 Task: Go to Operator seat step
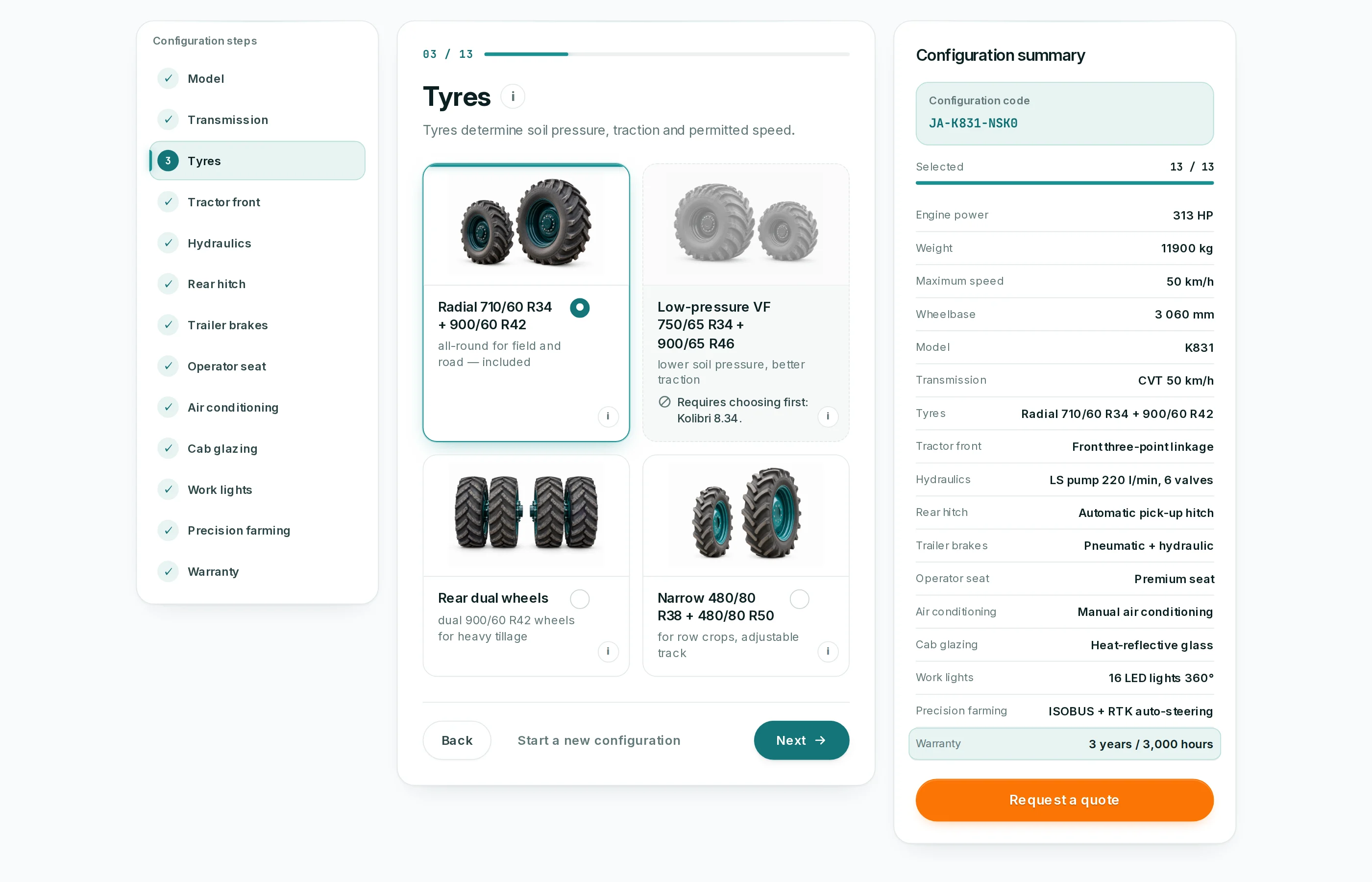[x=257, y=367]
